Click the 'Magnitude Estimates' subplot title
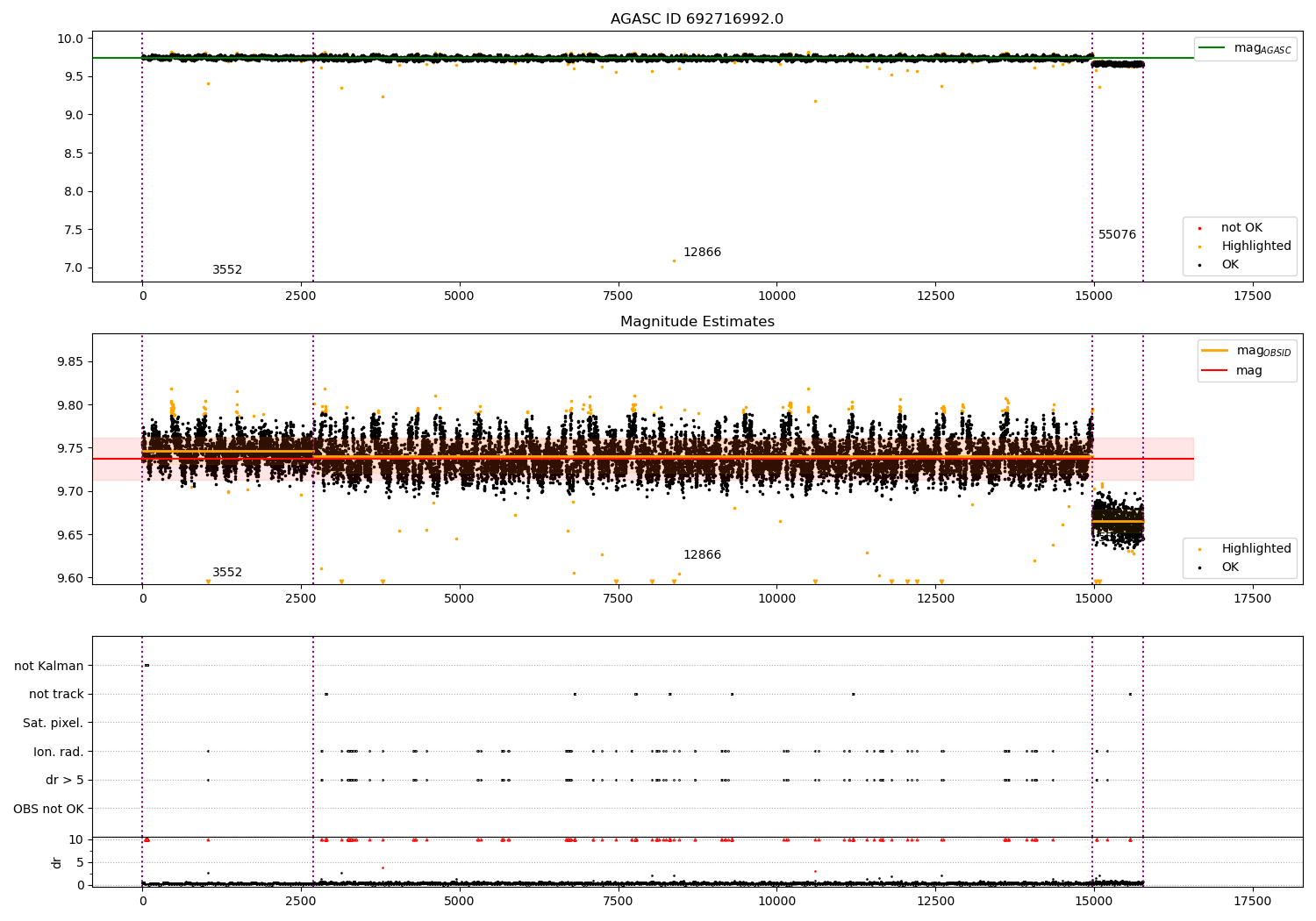This screenshot has width=1316, height=921. click(x=697, y=322)
